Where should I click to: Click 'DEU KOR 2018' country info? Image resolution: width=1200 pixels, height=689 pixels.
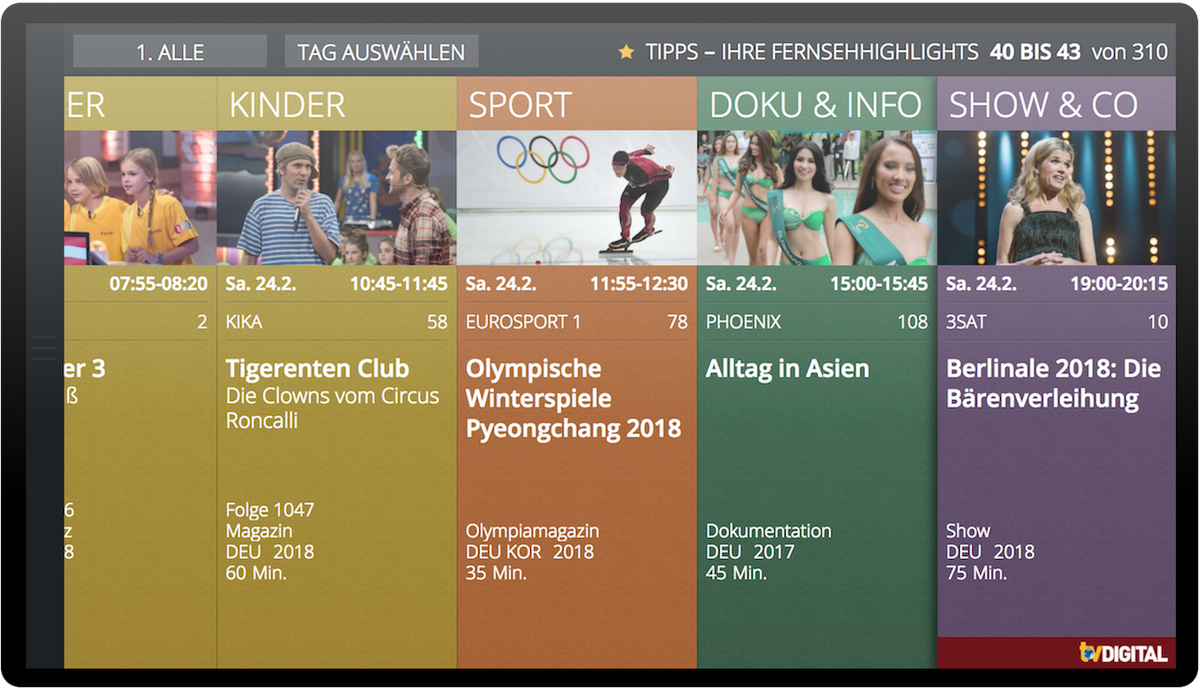(x=530, y=552)
